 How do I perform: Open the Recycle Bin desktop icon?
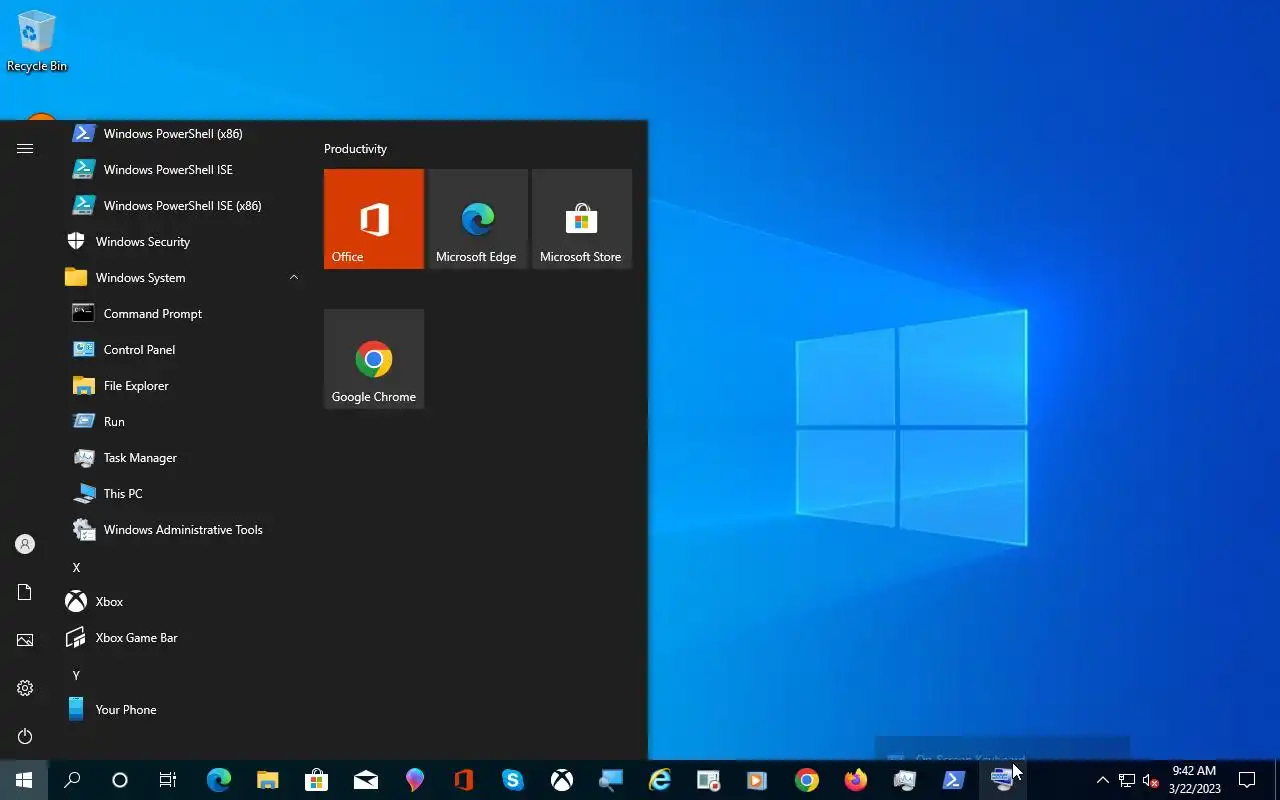point(37,42)
